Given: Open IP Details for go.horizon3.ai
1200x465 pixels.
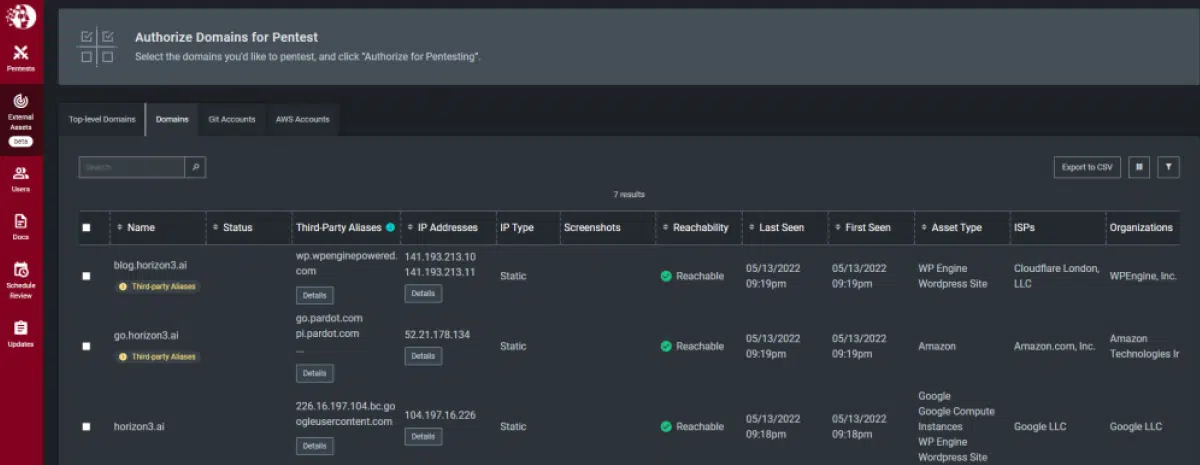Looking at the screenshot, I should click(x=423, y=356).
